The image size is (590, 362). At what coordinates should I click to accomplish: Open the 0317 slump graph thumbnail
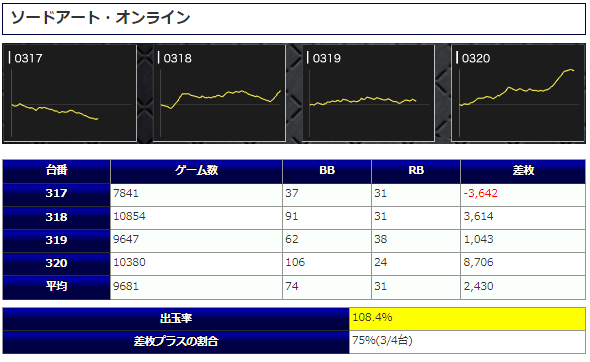pos(70,93)
